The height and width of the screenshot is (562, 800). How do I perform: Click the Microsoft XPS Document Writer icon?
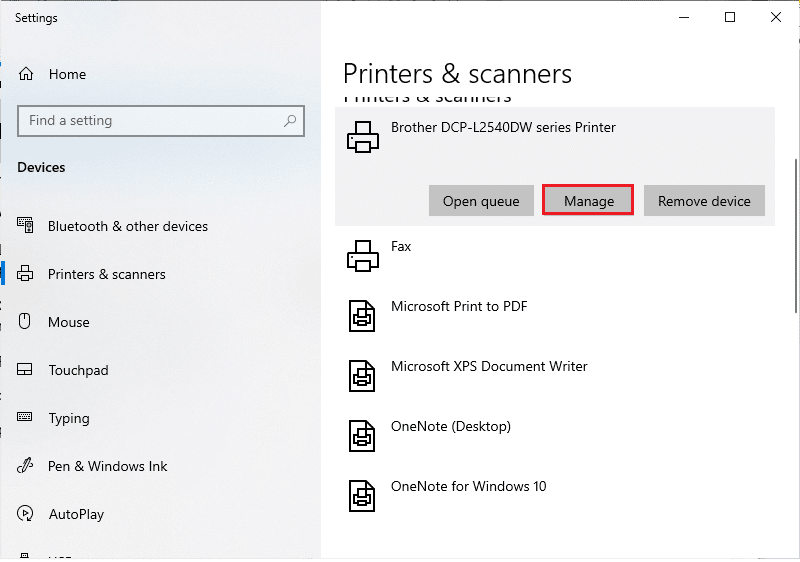tap(362, 376)
